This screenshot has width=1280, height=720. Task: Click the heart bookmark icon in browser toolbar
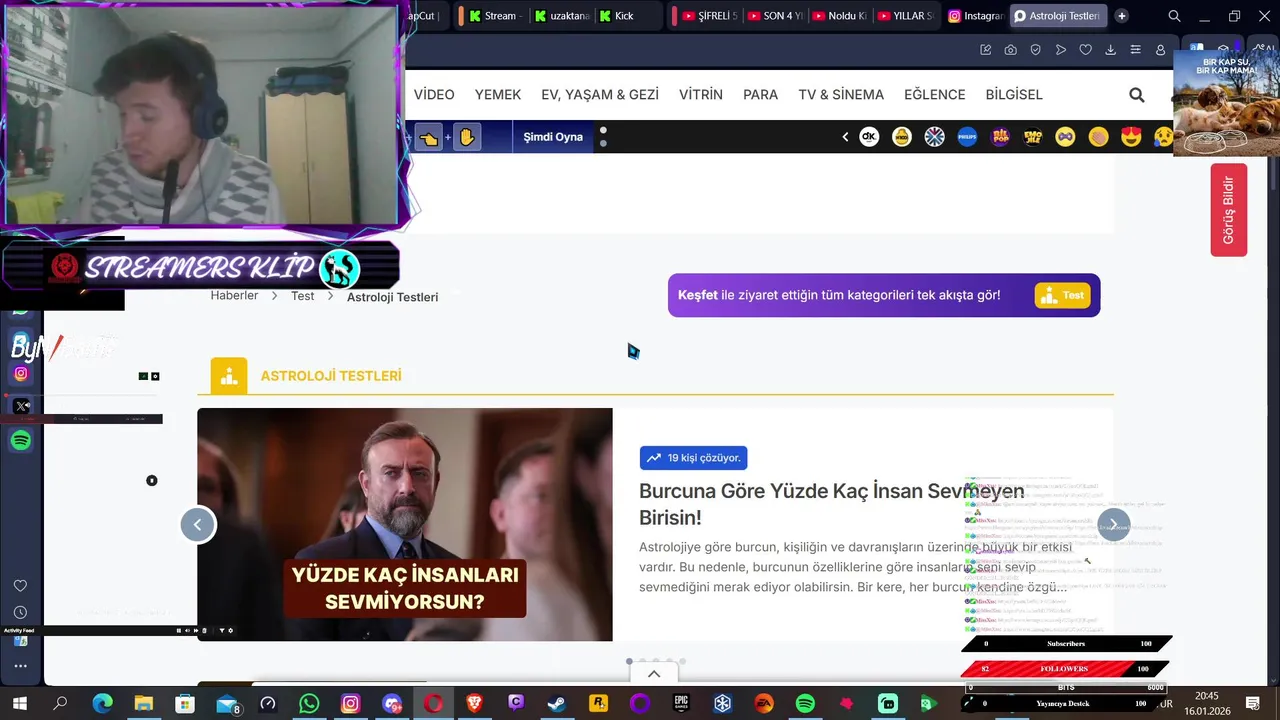1085,50
